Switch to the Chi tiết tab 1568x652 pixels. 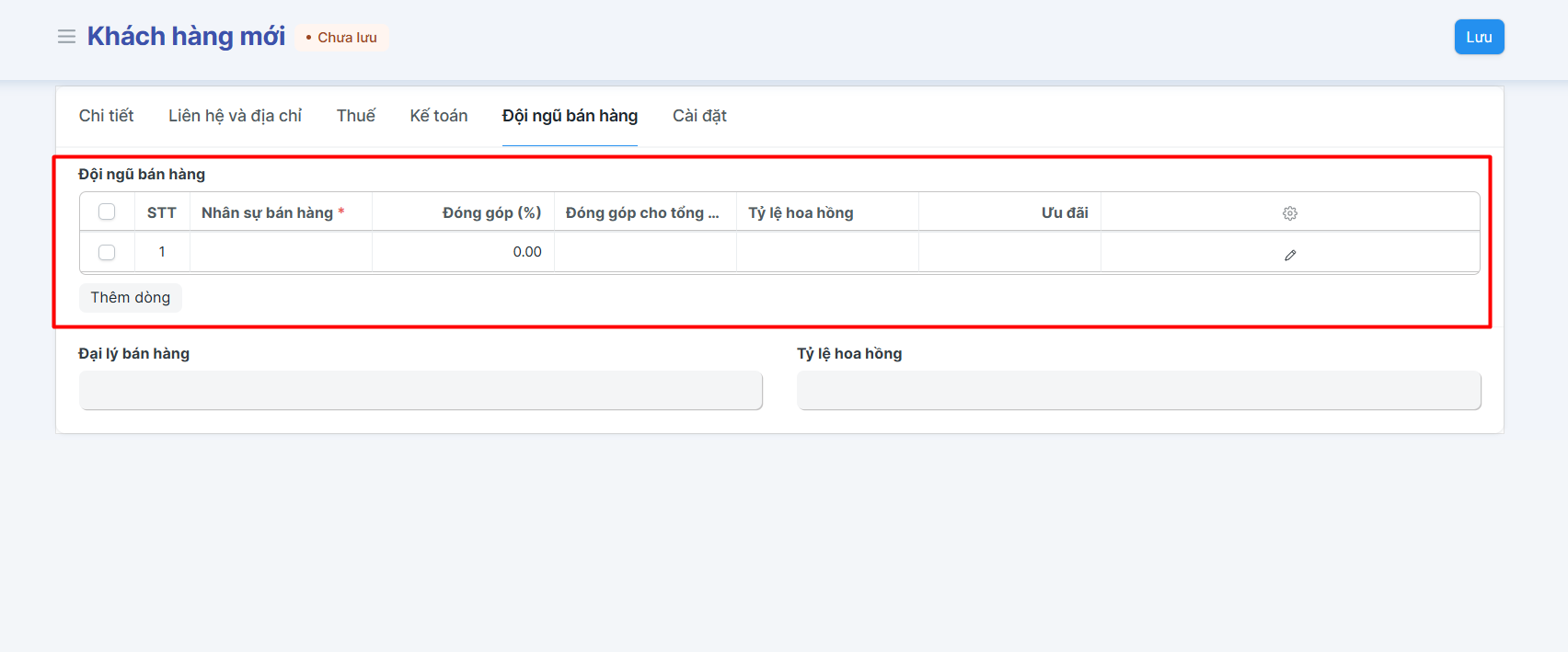tap(106, 116)
